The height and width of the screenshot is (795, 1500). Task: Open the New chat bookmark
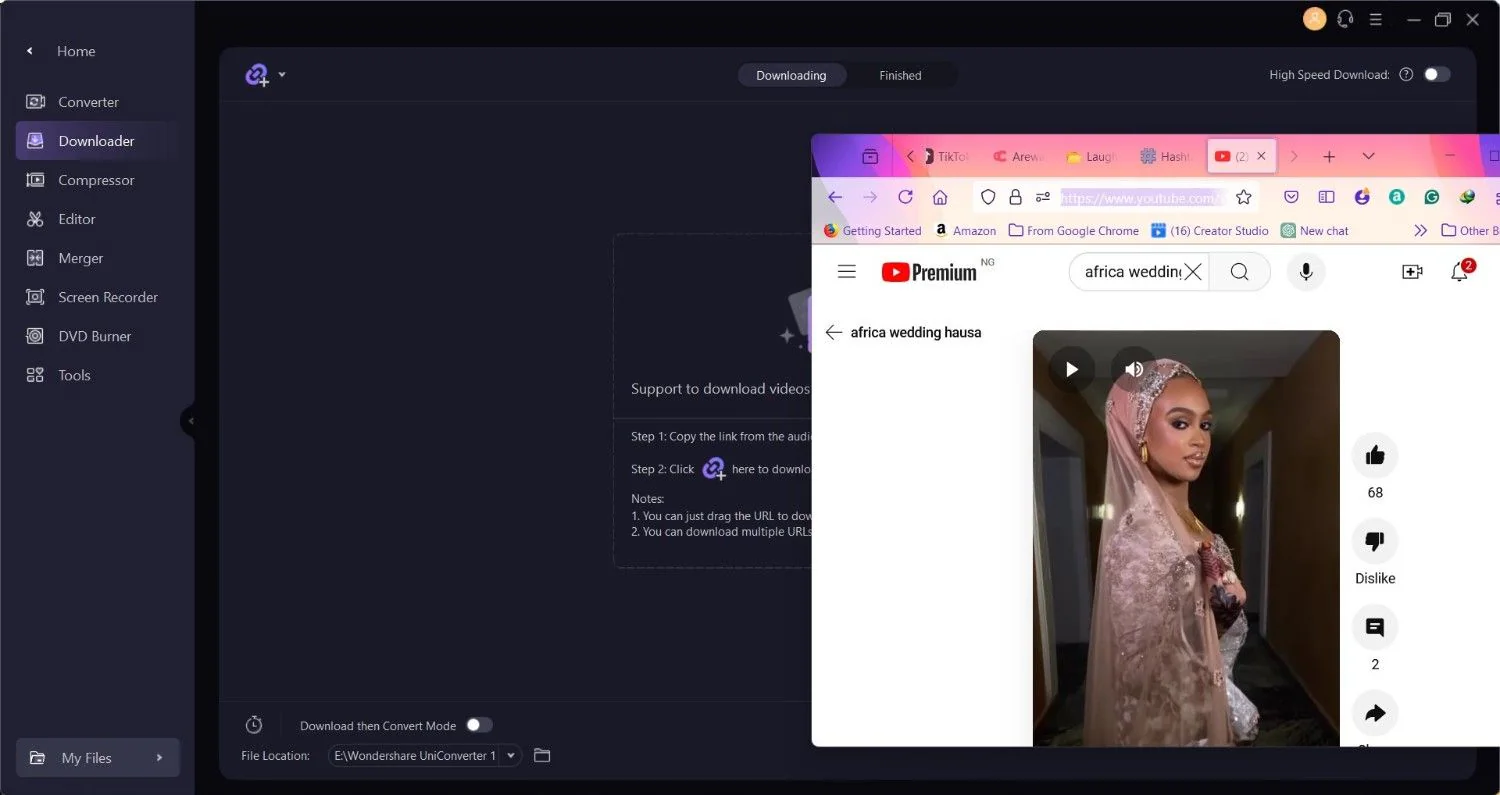point(1315,230)
